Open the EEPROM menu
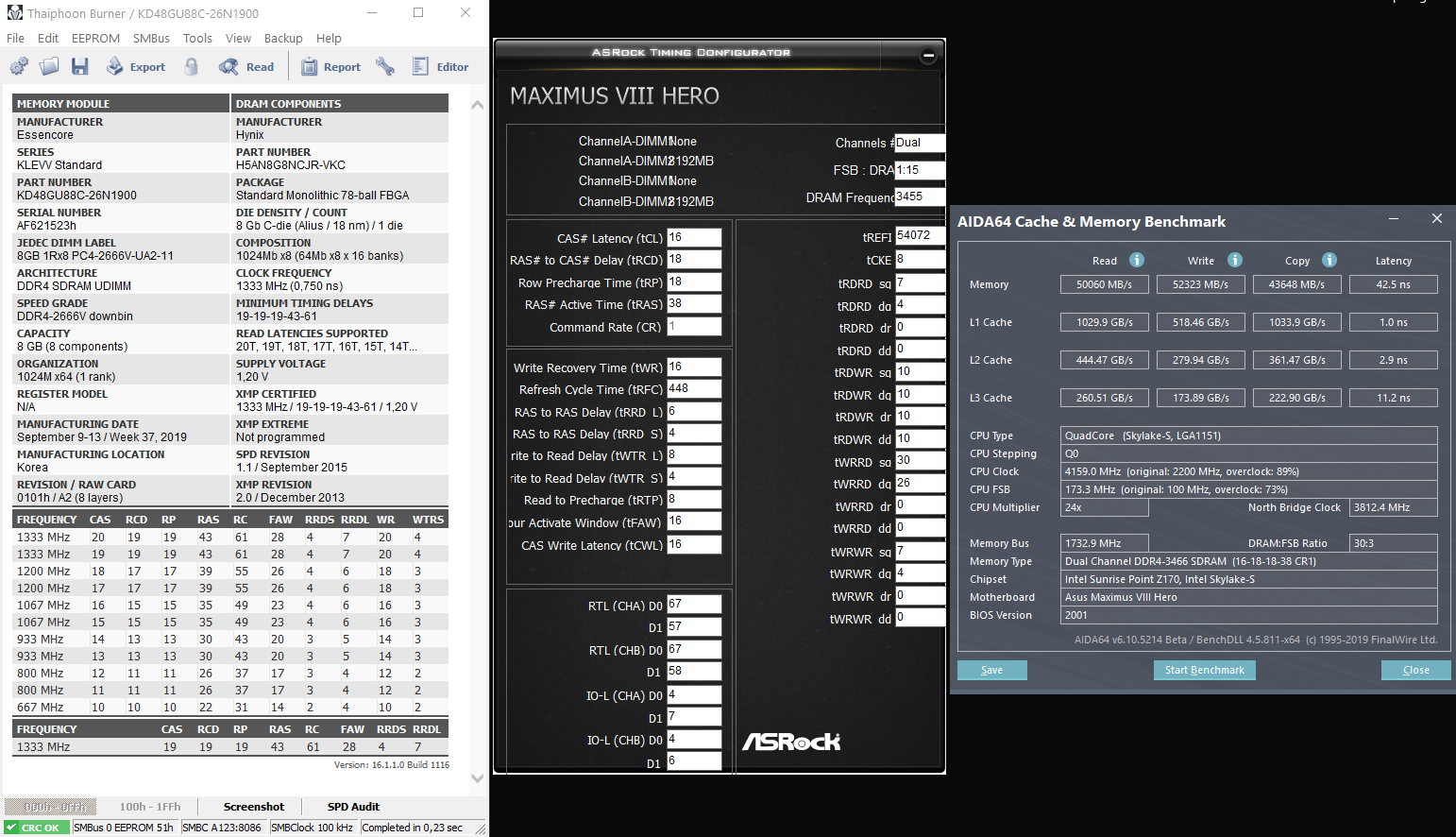1456x837 pixels. (x=95, y=38)
